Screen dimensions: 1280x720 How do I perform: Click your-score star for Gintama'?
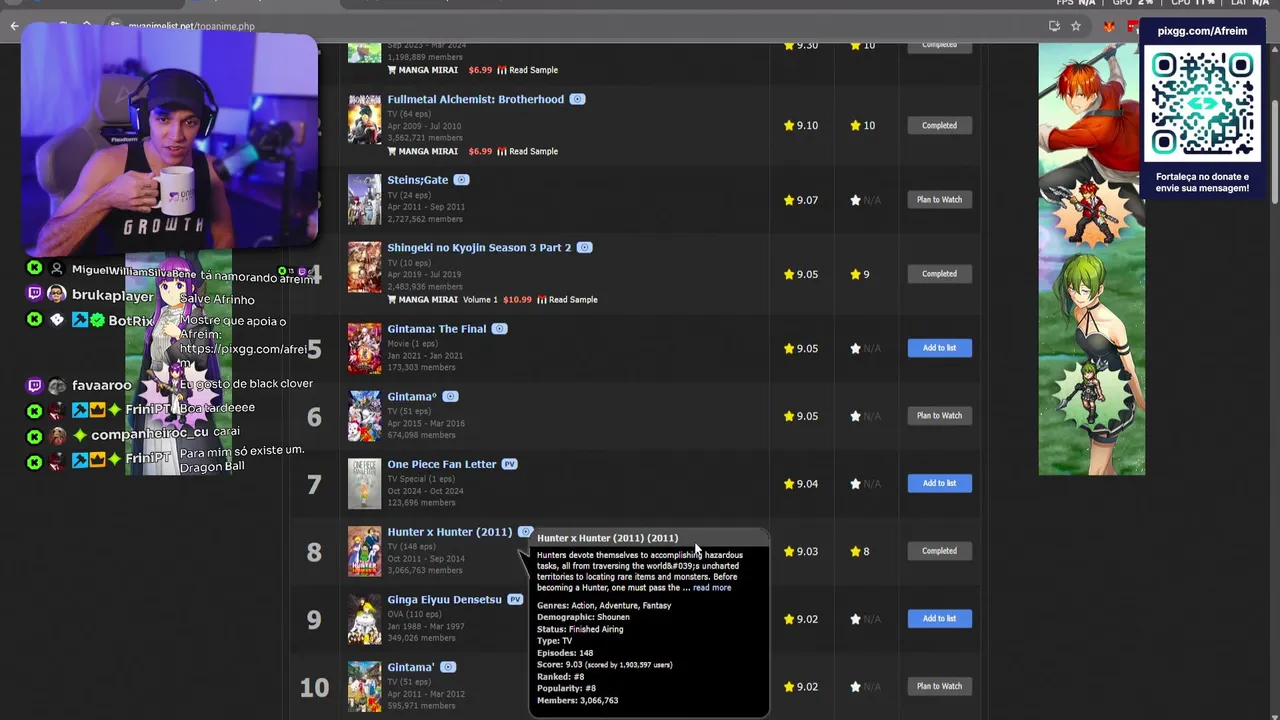point(855,686)
